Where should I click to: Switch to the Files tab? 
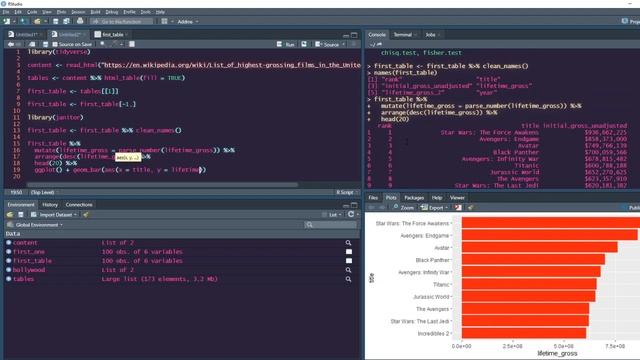(x=373, y=198)
